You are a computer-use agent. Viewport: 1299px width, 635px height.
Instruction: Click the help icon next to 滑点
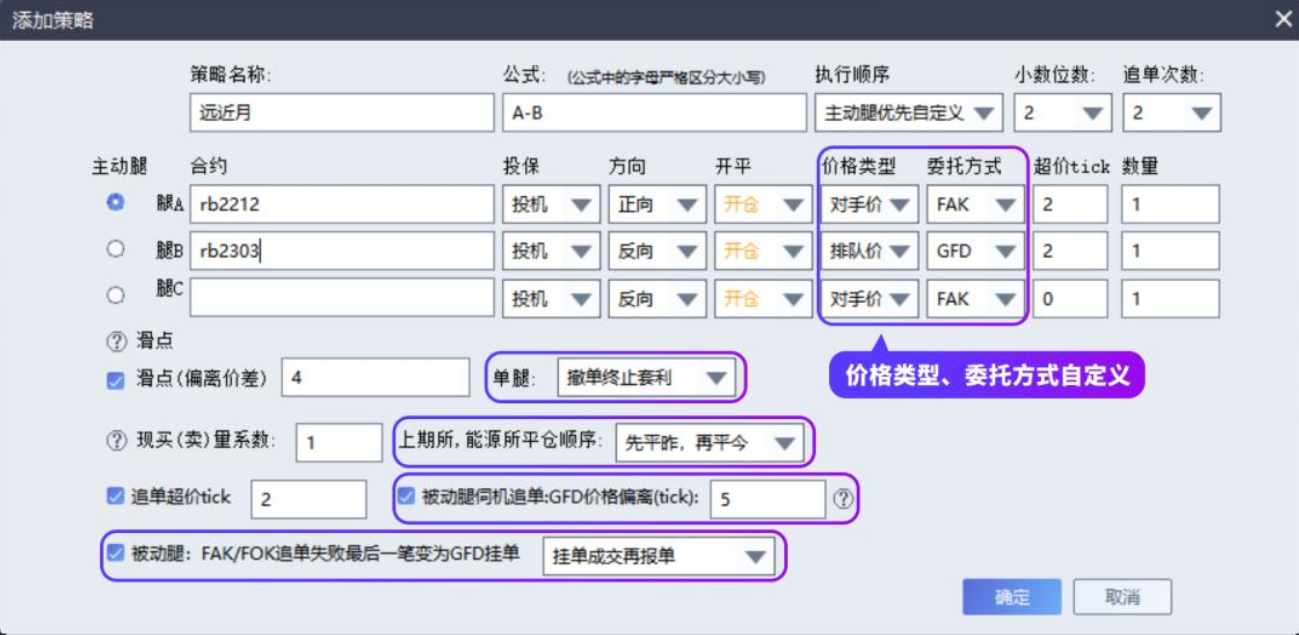[x=117, y=341]
